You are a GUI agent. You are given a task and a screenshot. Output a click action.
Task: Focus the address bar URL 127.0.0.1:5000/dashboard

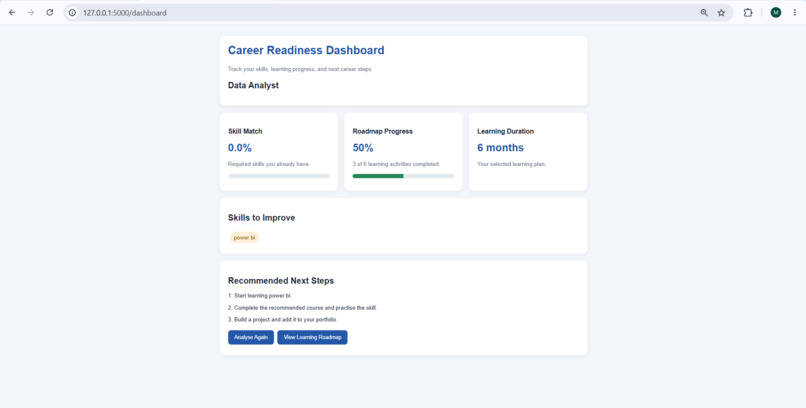(125, 13)
